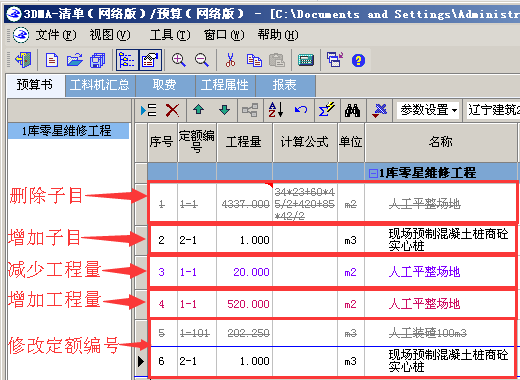Toggle the properties panel toolbar button
The height and width of the screenshot is (380, 520).
click(x=150, y=60)
